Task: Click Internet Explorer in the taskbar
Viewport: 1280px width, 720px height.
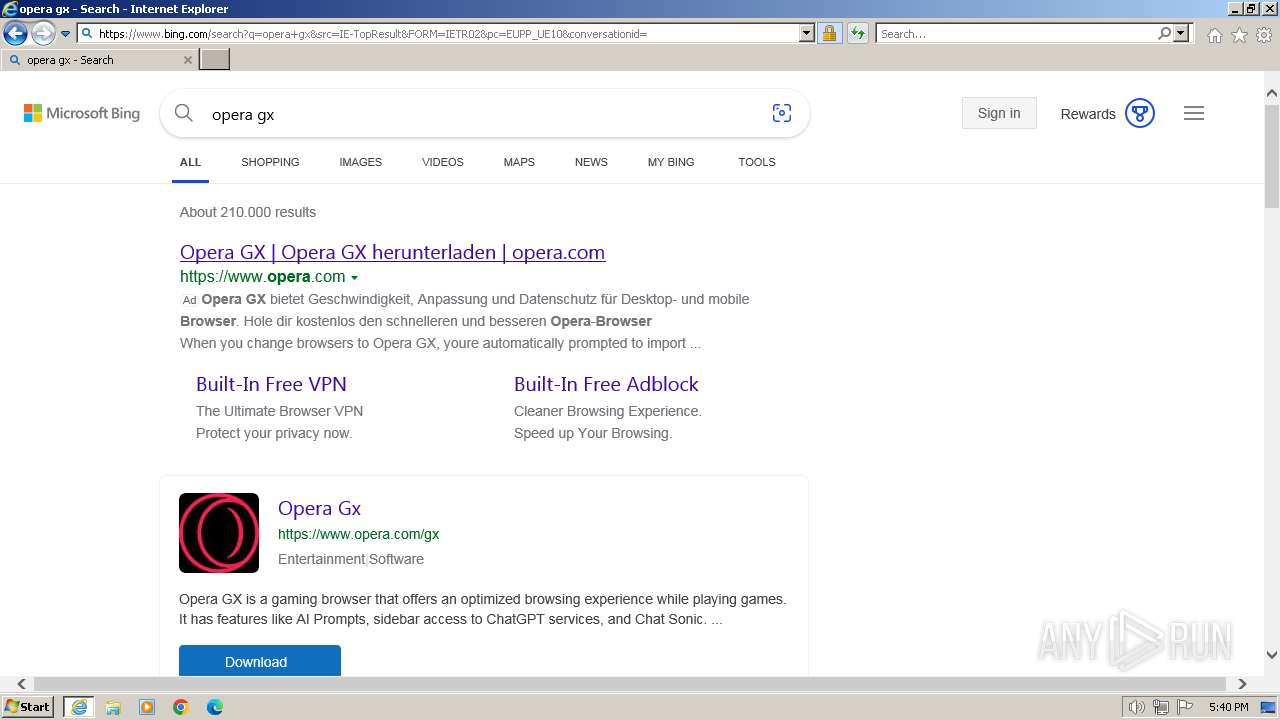Action: (x=78, y=707)
